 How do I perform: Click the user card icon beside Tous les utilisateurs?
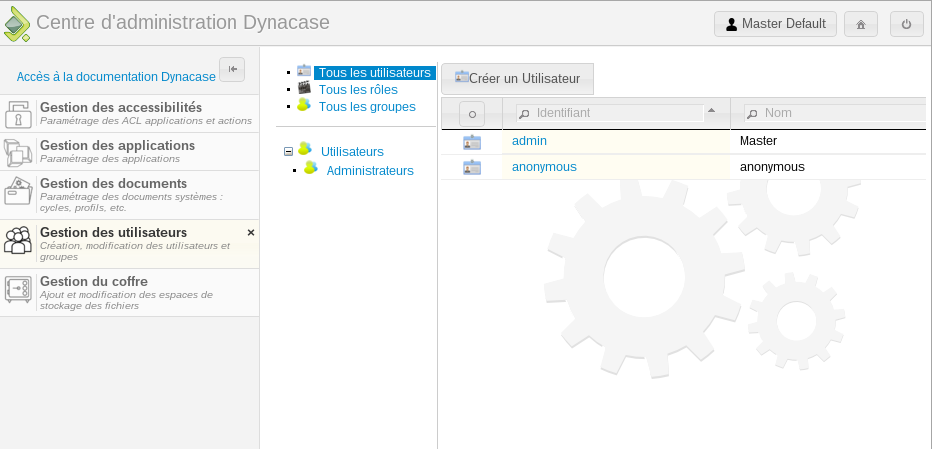coord(304,71)
